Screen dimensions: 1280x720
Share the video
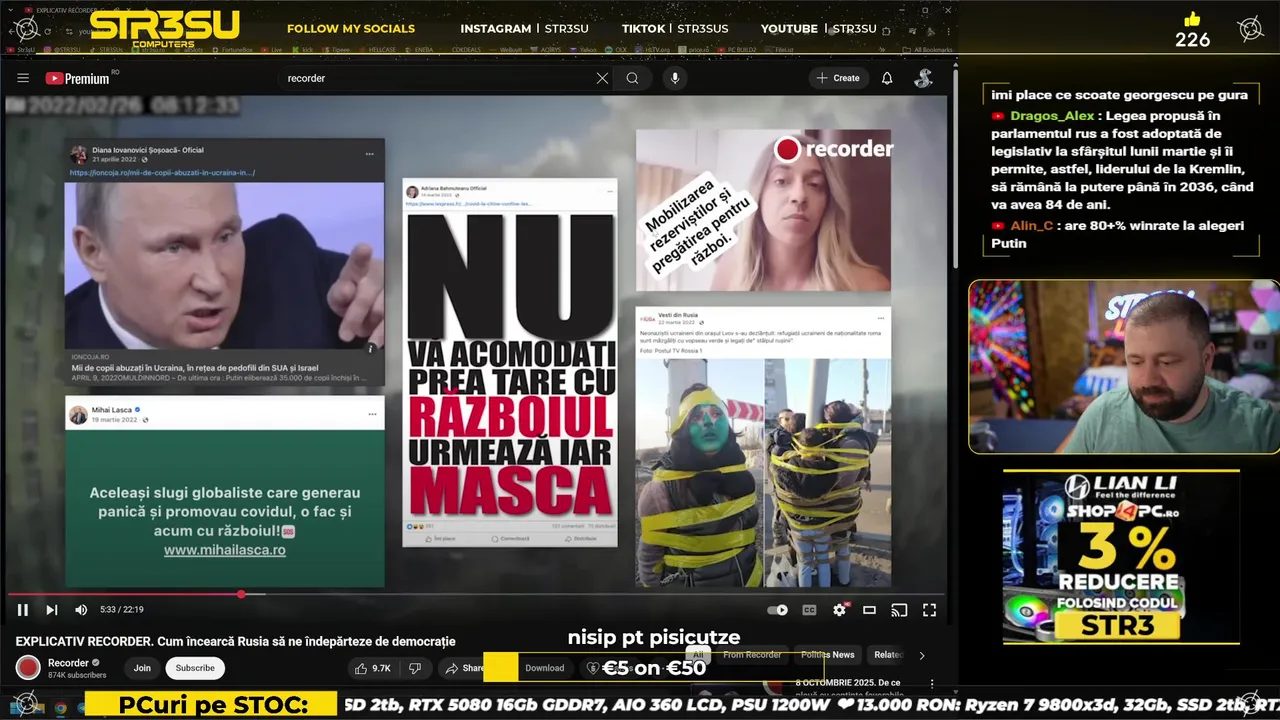coord(464,668)
